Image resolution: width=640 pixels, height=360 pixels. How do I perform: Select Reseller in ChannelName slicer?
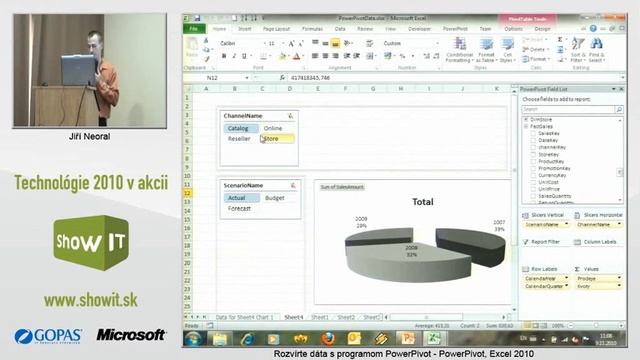click(241, 139)
